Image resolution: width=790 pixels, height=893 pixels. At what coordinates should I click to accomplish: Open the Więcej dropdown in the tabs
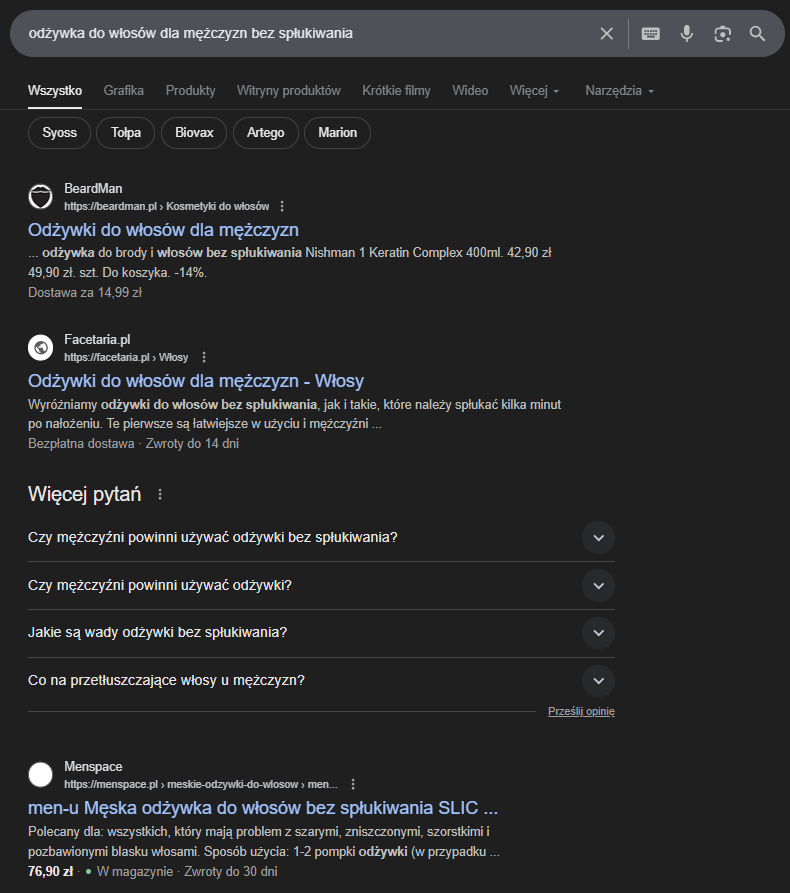click(x=534, y=91)
